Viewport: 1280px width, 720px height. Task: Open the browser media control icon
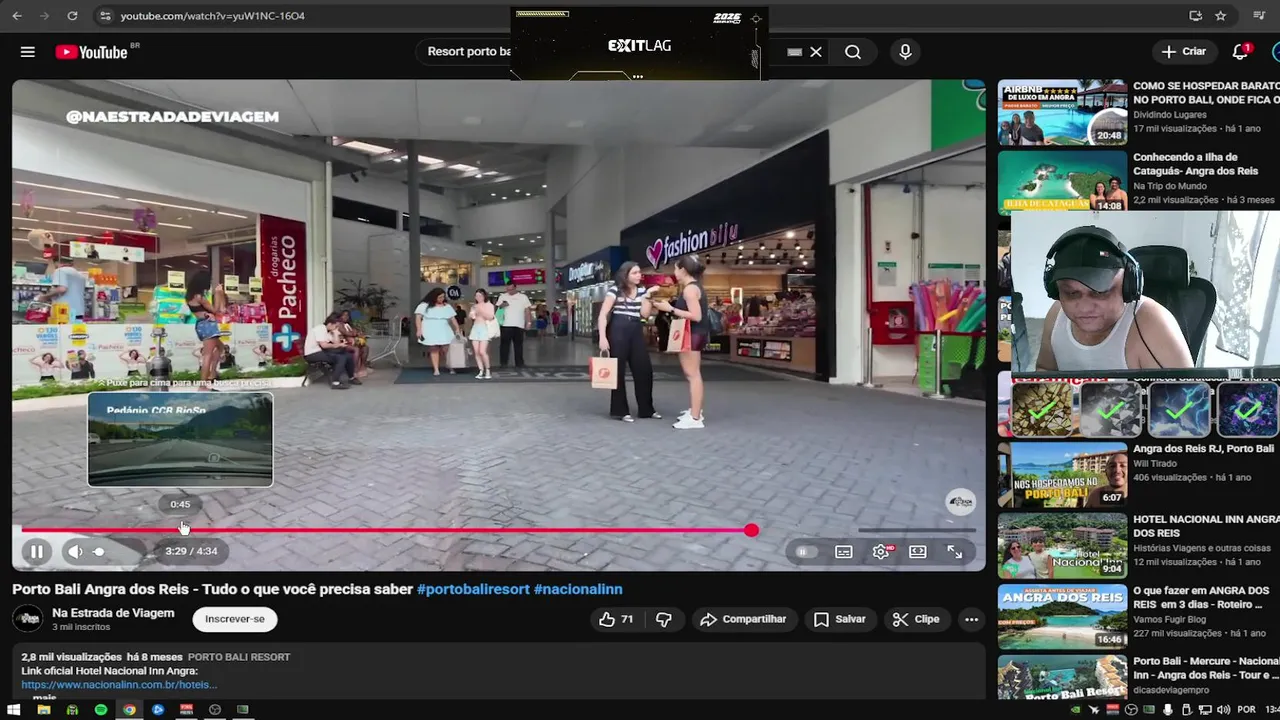(x=1259, y=16)
